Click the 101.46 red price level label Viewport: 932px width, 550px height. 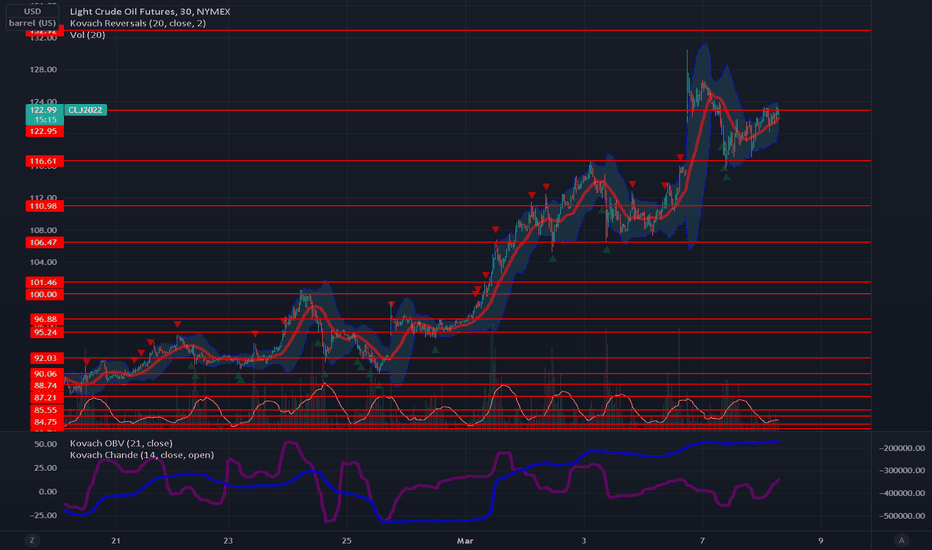[x=44, y=282]
